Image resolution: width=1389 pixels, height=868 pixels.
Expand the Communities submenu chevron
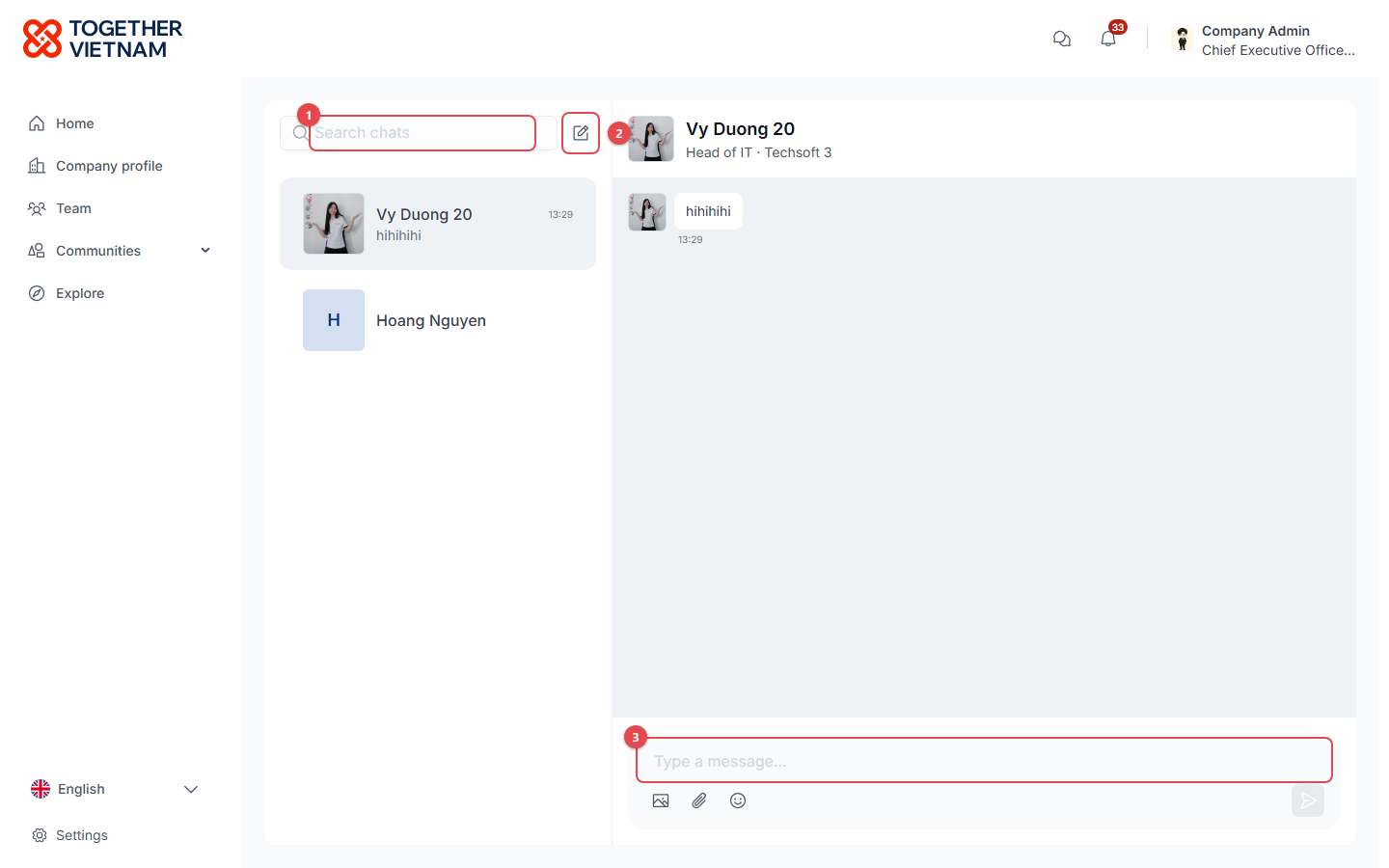(x=205, y=251)
